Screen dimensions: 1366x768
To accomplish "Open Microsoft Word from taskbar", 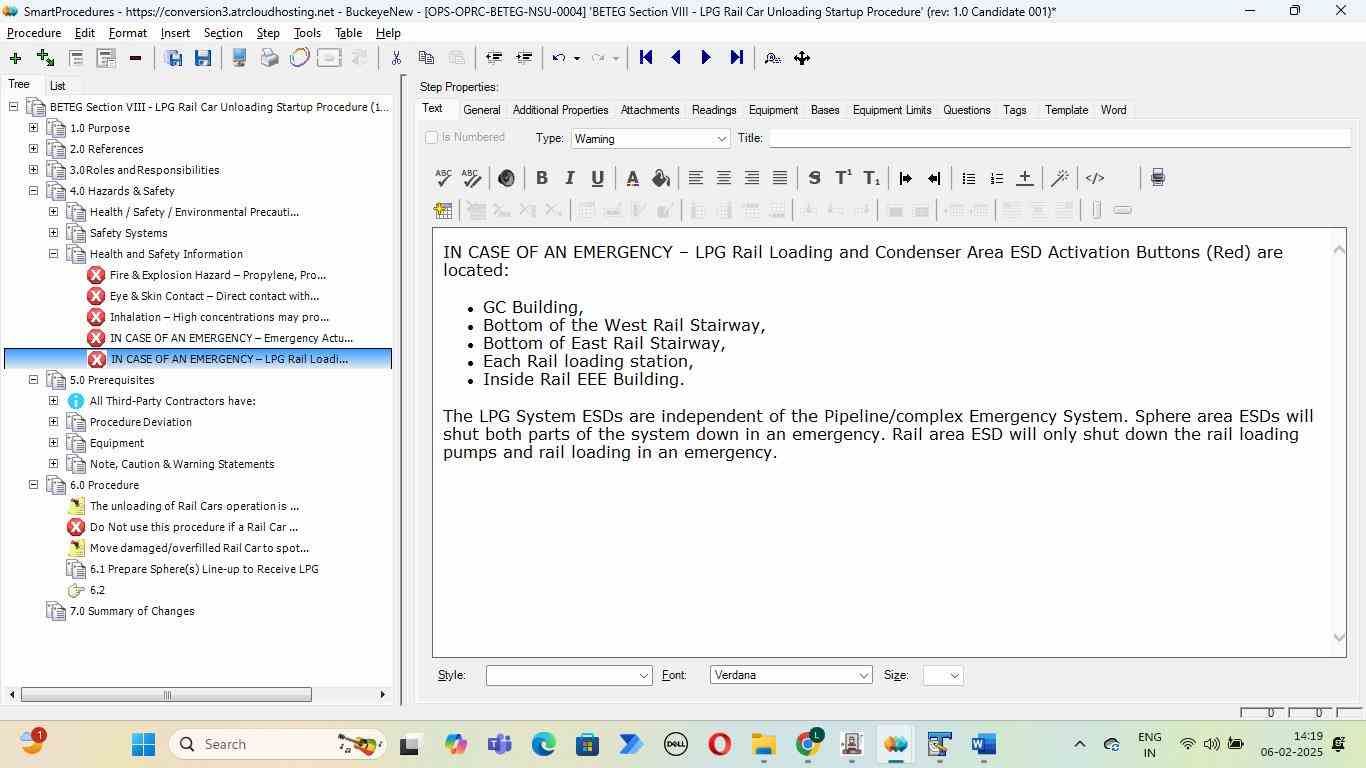I will pos(983,744).
